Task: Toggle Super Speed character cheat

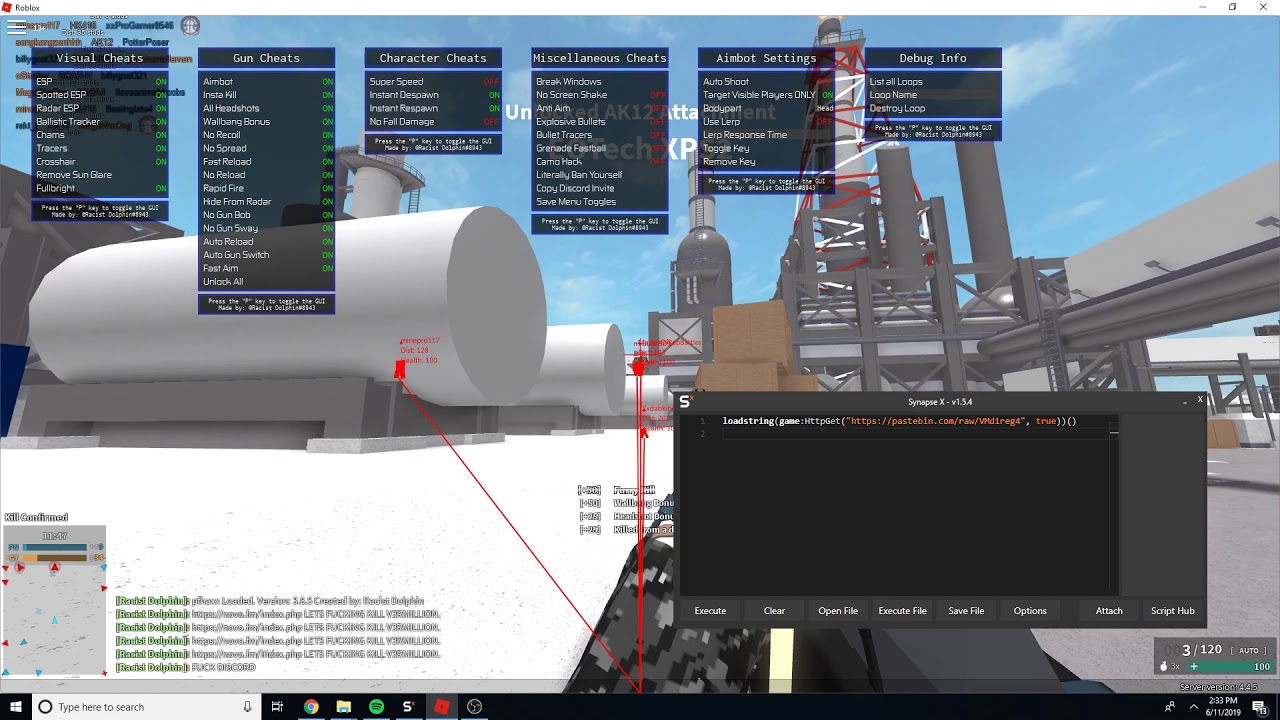Action: click(434, 82)
